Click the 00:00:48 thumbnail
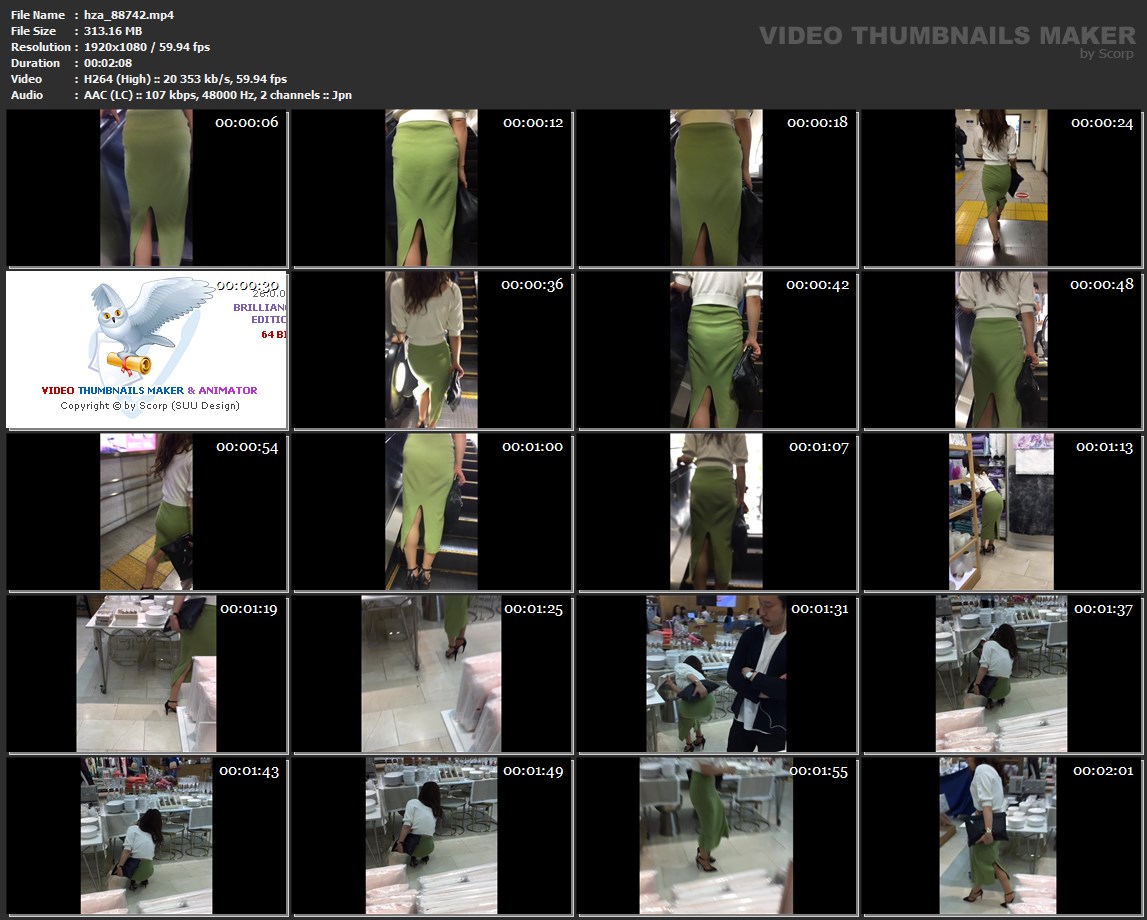Screen dimensions: 1147x920 tap(1001, 350)
